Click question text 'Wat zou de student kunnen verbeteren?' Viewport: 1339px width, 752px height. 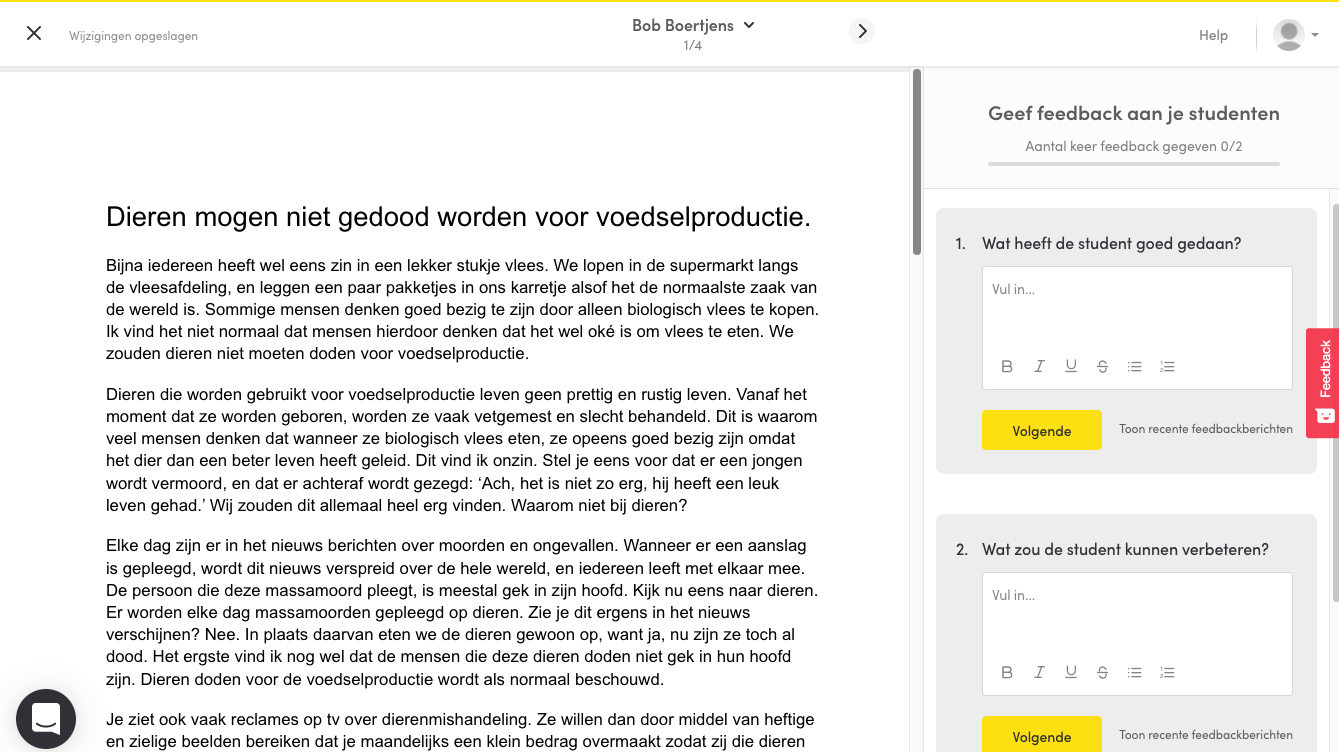coord(1125,549)
